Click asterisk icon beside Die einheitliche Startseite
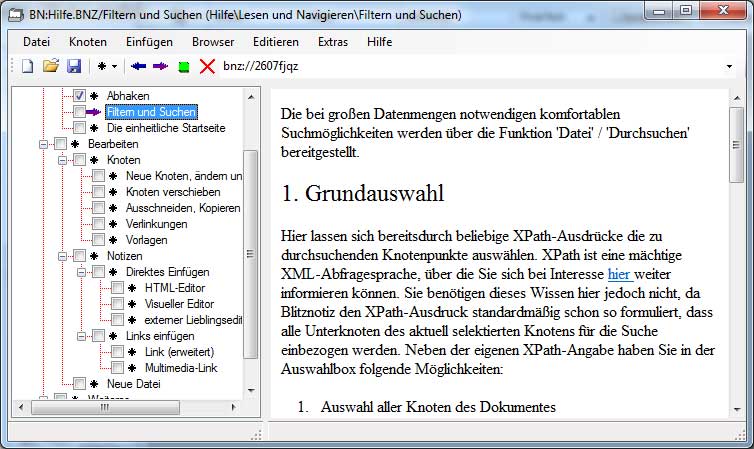Image resolution: width=754 pixels, height=449 pixels. point(94,128)
